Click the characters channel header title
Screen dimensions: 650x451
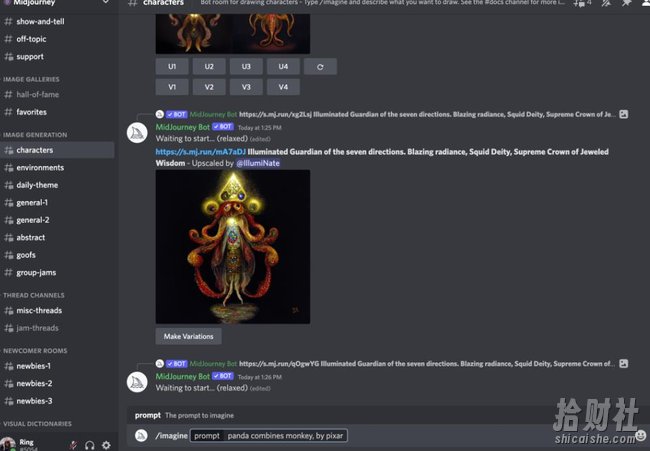163,3
